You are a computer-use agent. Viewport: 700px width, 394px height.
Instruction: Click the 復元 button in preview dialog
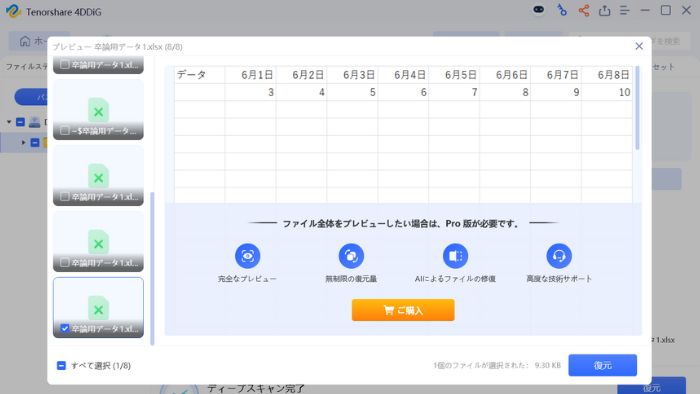tap(602, 365)
